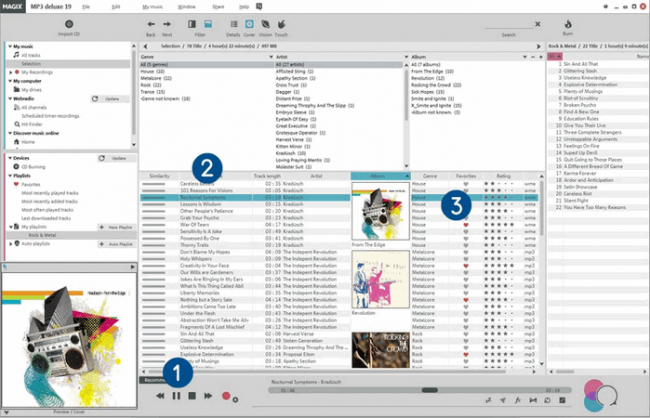The width and height of the screenshot is (650, 418).
Task: Toggle the repeat loop icon
Action: coord(548,400)
